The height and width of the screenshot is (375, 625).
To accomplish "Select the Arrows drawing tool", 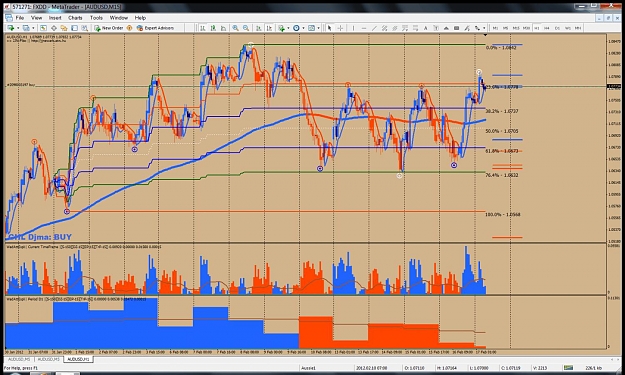I will coord(477,28).
